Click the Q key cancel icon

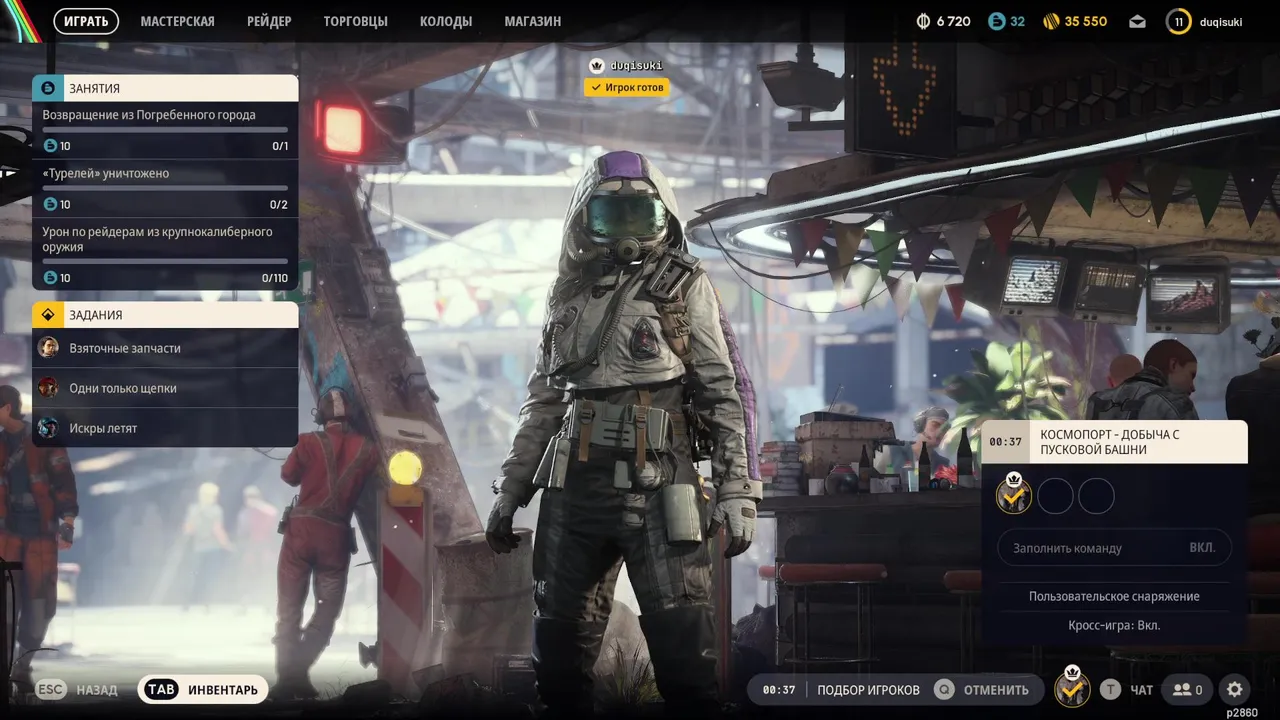tap(944, 690)
